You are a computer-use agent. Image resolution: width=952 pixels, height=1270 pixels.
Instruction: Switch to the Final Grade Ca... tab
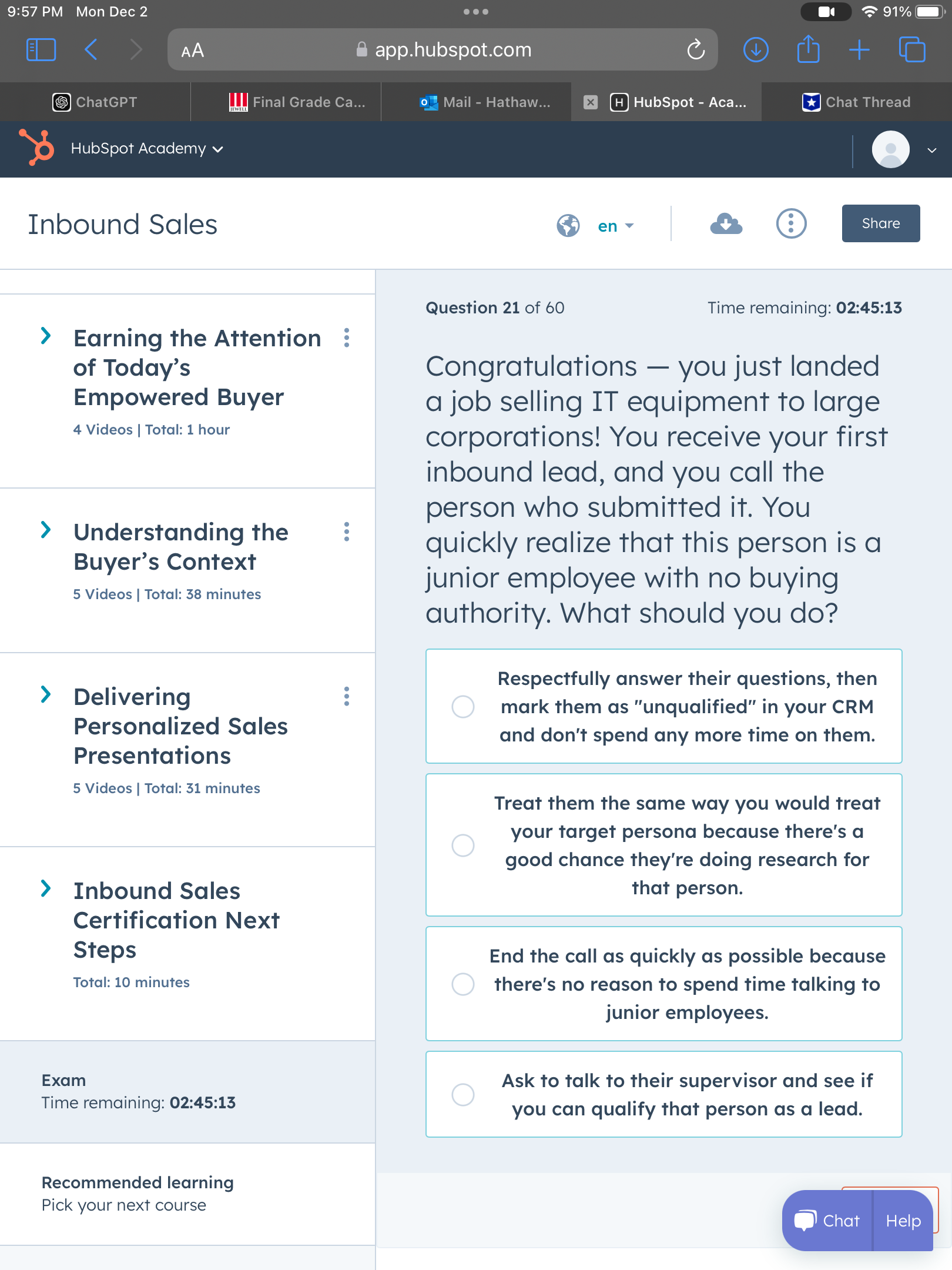pyautogui.click(x=297, y=102)
